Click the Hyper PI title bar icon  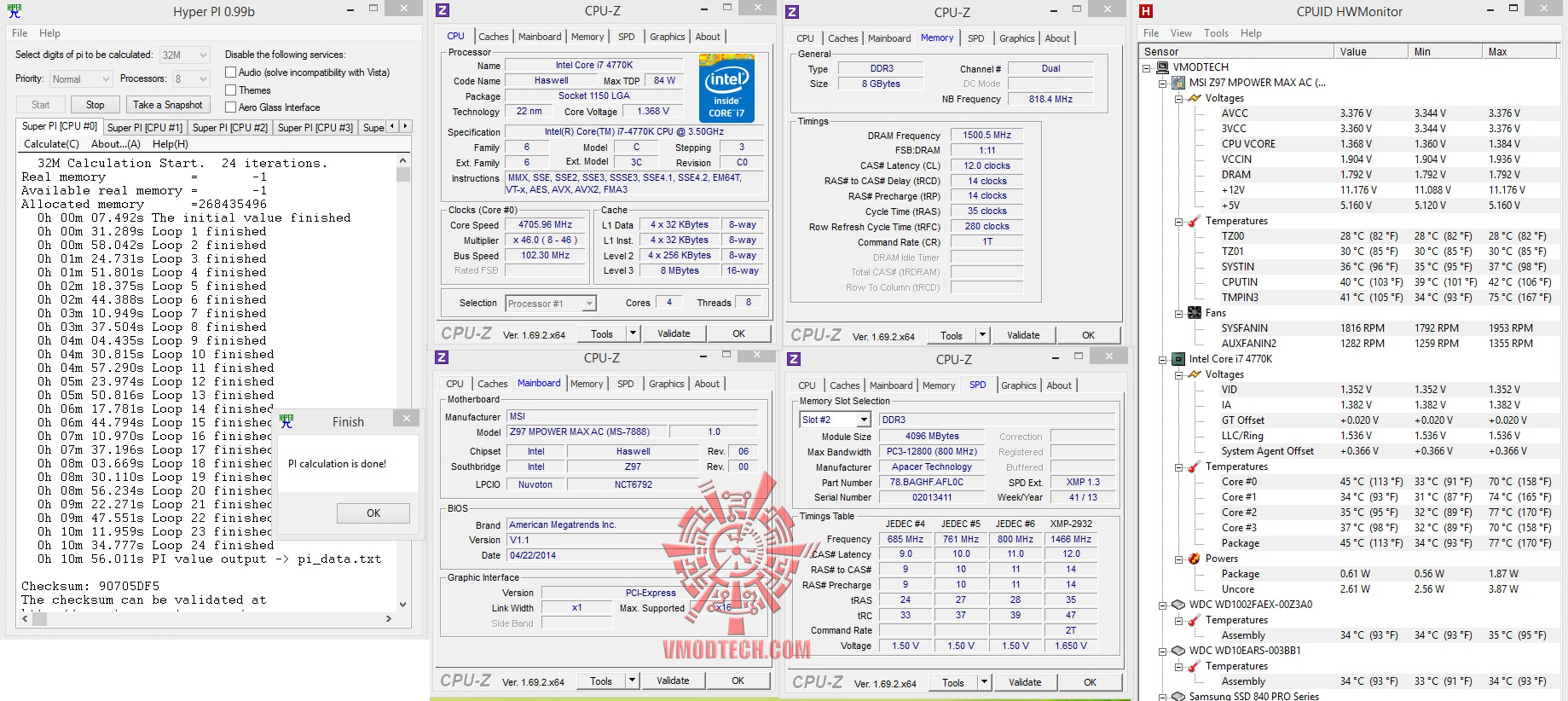(x=14, y=11)
